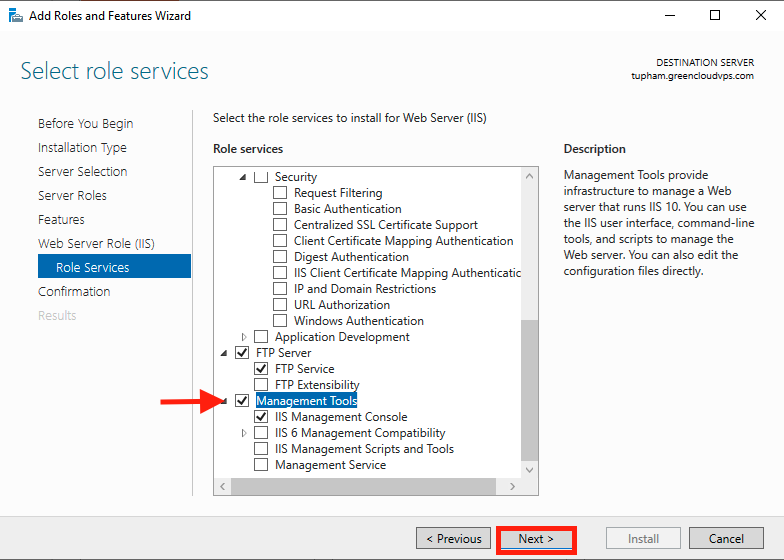Click the Next button
The image size is (784, 560).
click(536, 538)
